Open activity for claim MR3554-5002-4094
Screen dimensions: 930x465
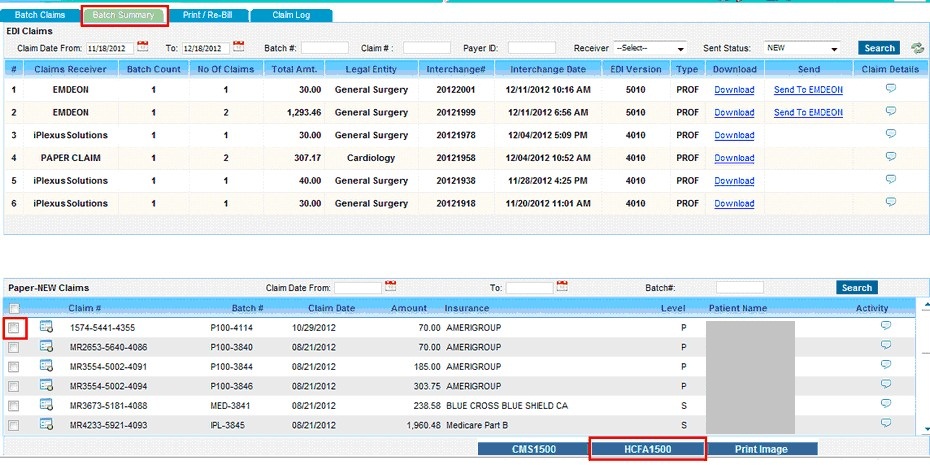coord(886,384)
